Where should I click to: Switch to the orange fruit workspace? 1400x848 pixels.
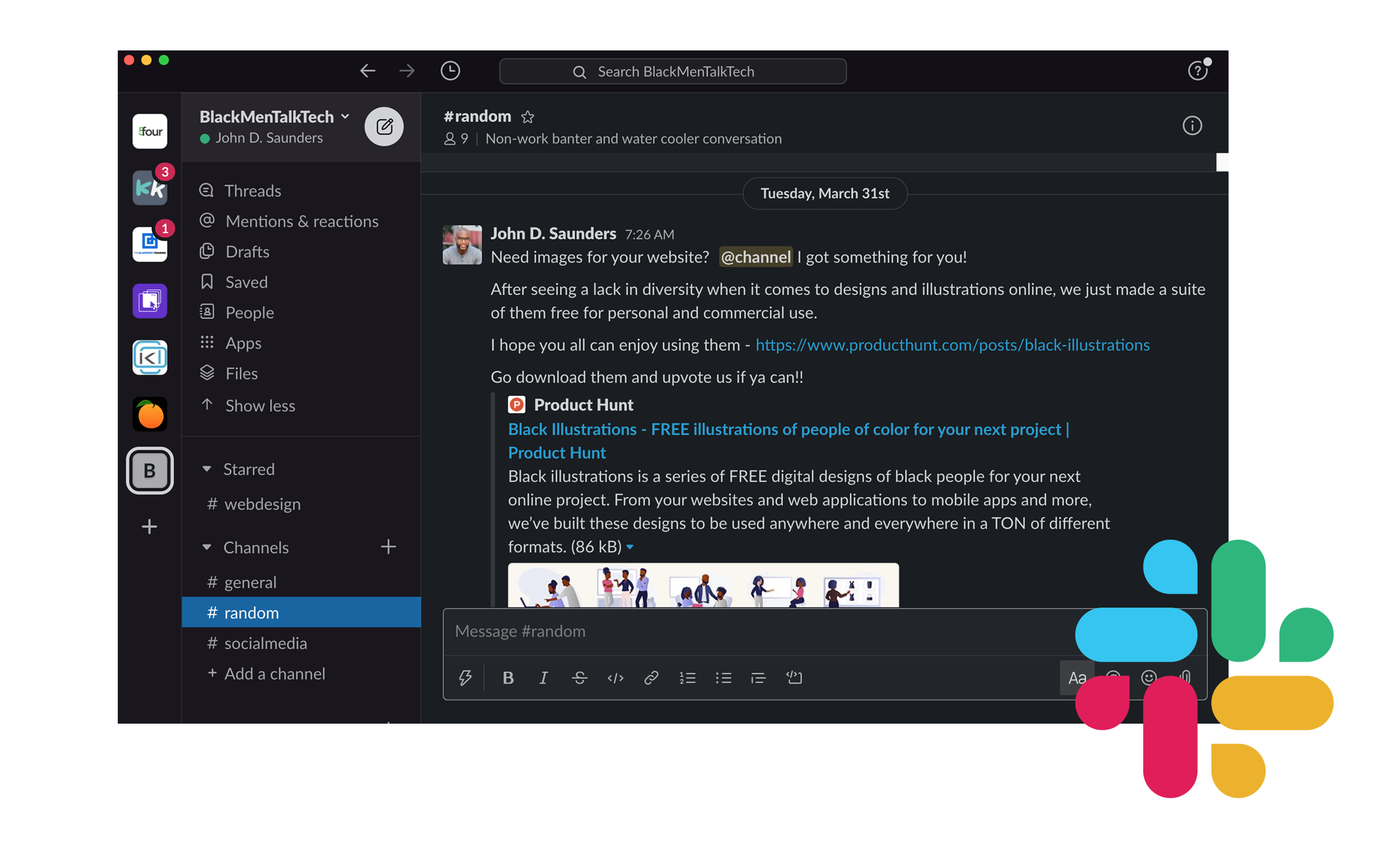(150, 414)
